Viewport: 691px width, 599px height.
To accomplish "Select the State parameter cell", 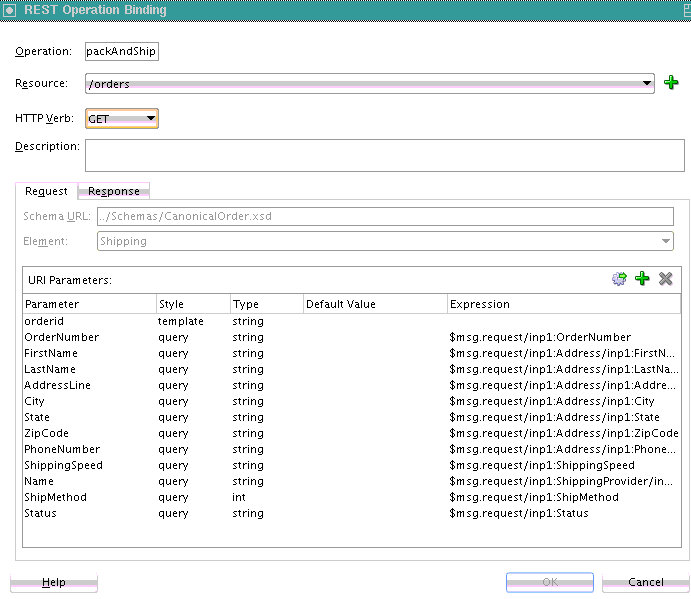I will [x=90, y=417].
